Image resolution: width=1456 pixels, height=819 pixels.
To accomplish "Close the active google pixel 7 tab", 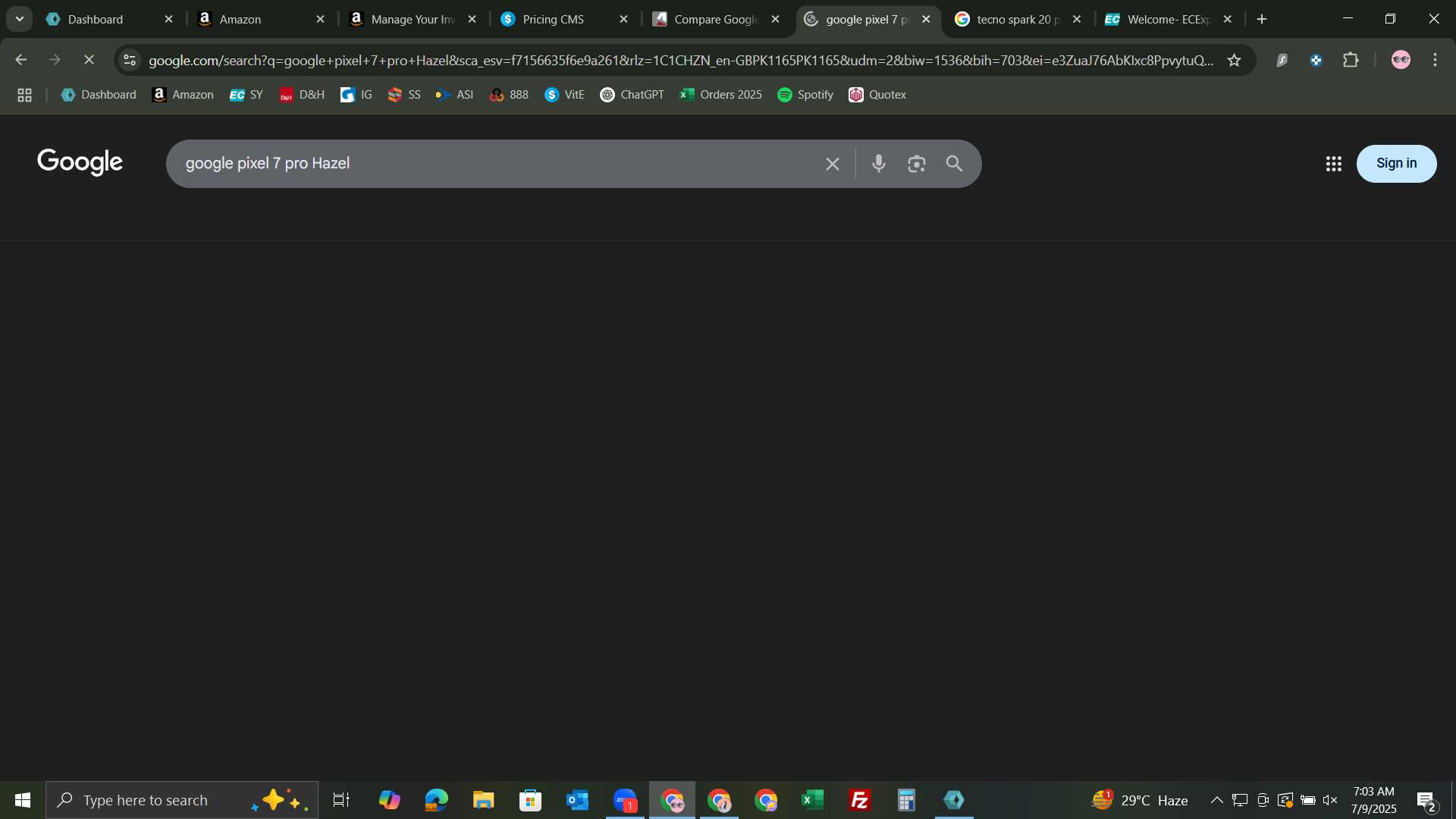I will point(926,20).
